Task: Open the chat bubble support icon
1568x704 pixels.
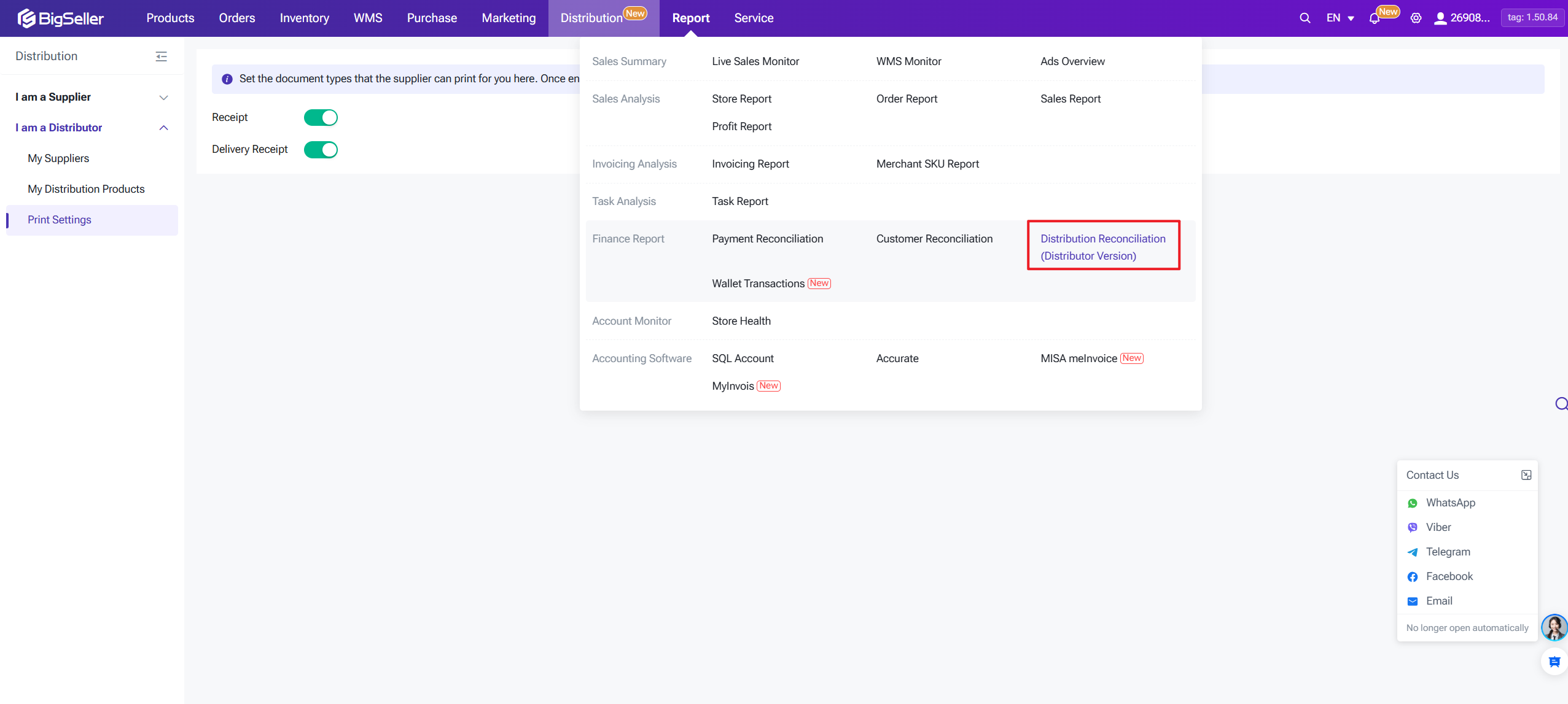Action: 1554,662
